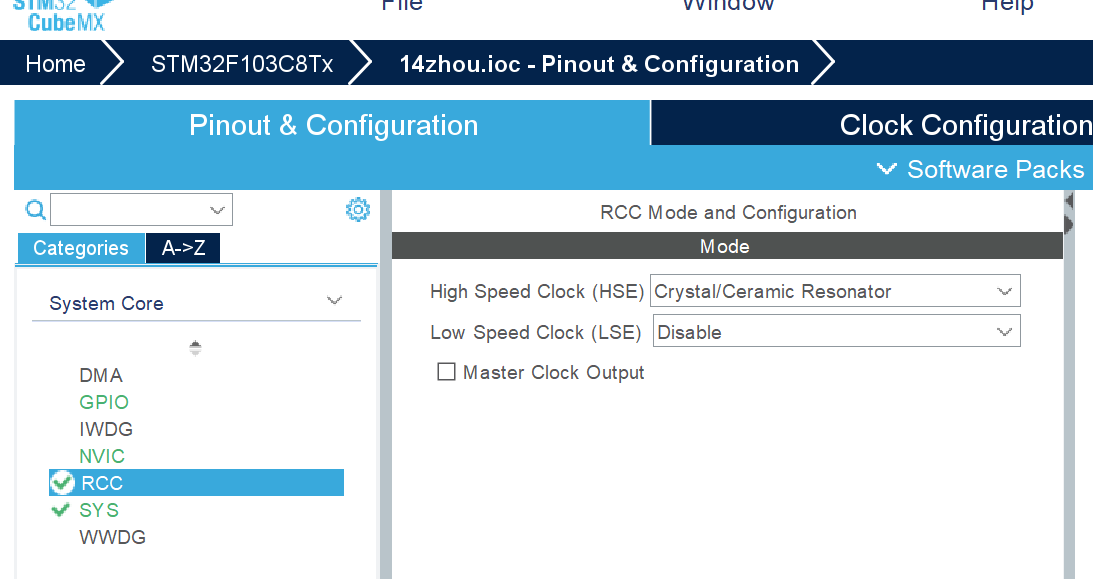Click 14zhou.ioc Pinout & Configuration breadcrumb
This screenshot has height=580, width=1093.
click(599, 64)
